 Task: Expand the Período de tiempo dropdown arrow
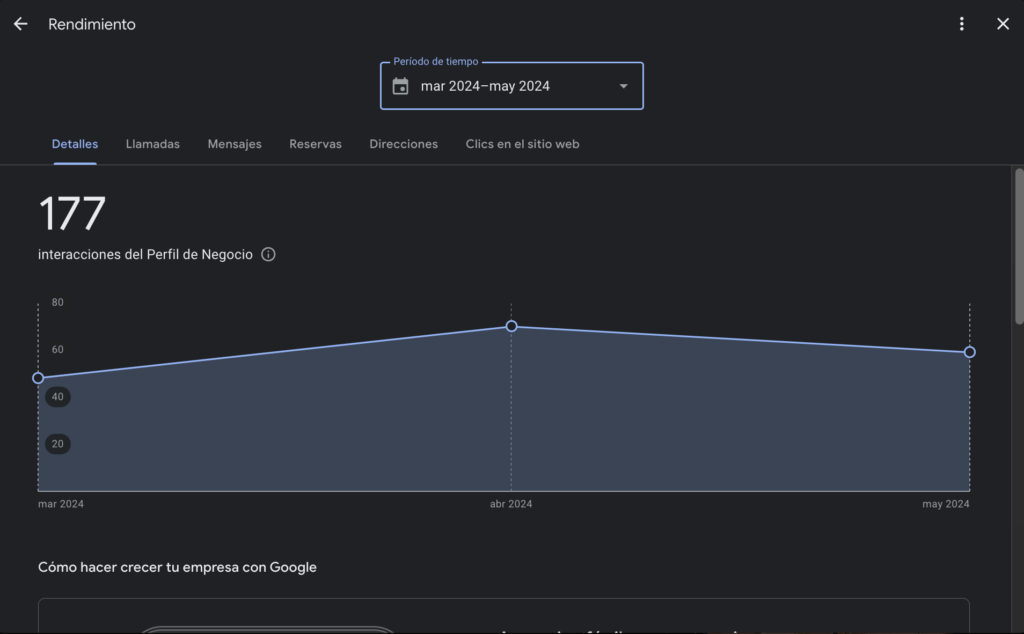623,86
